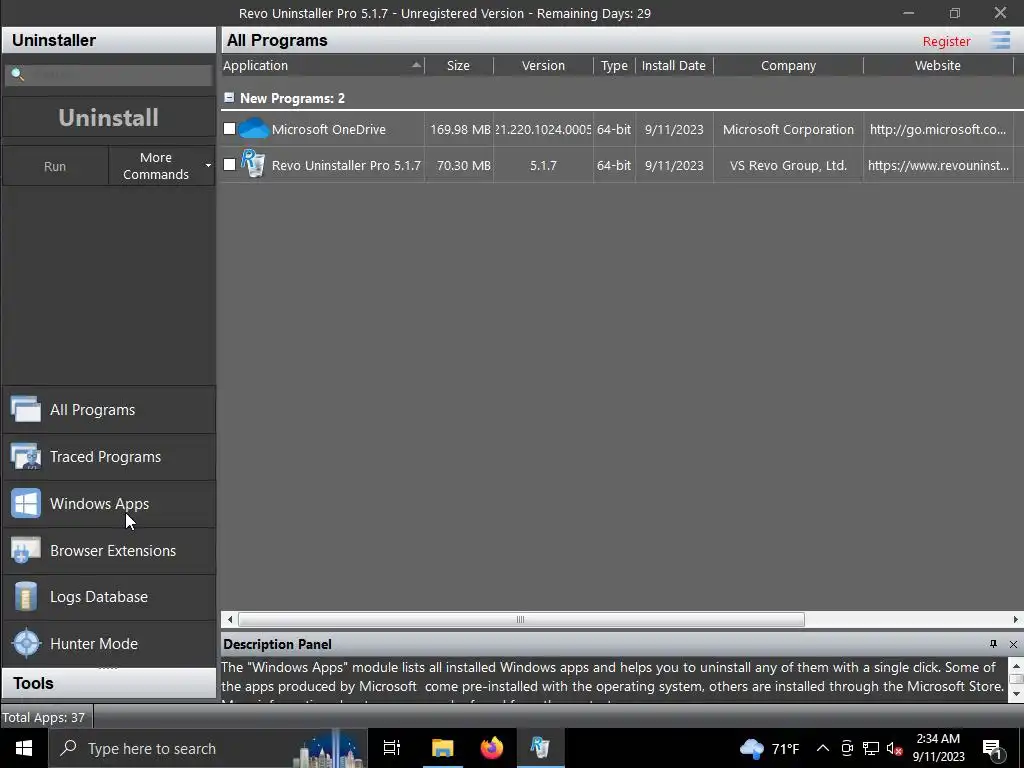Click the Description Panel scroll down arrow
Screen dimensions: 1024x768
(x=1016, y=694)
